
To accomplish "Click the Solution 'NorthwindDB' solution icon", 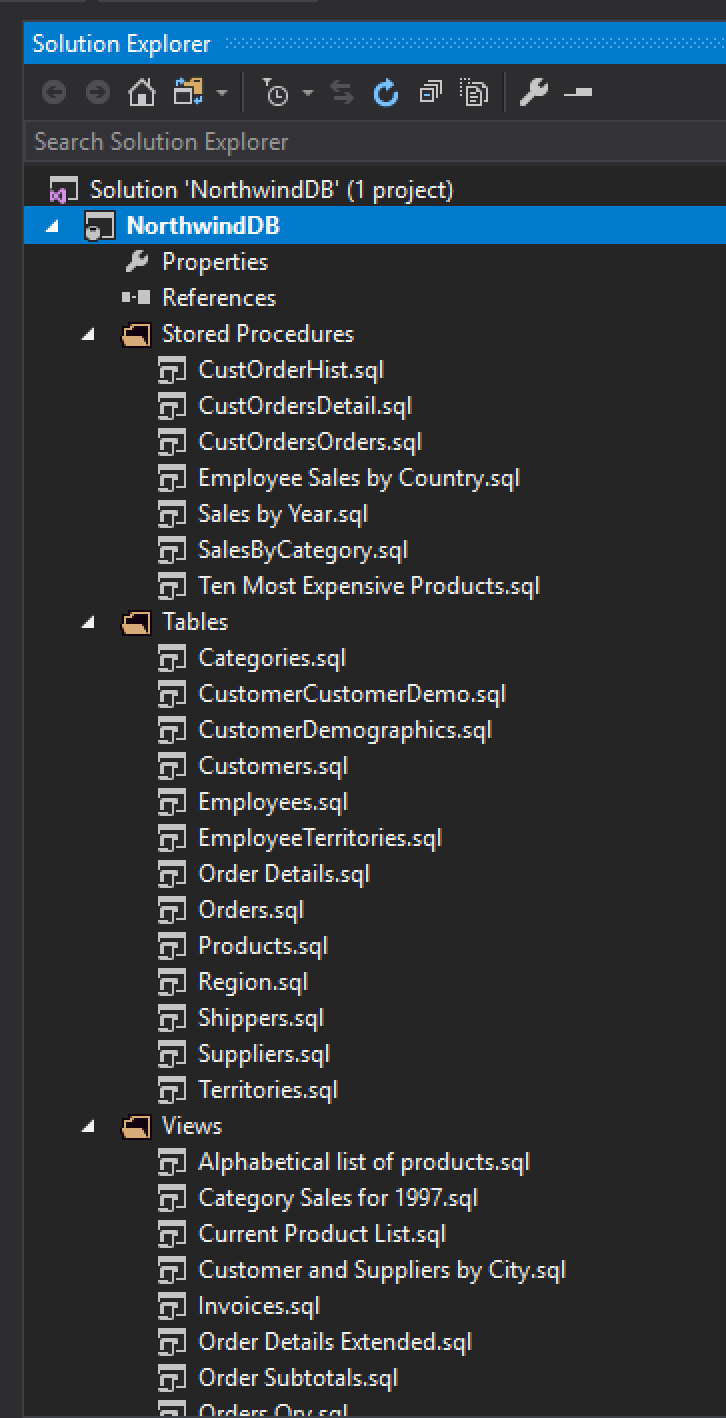I will [64, 190].
